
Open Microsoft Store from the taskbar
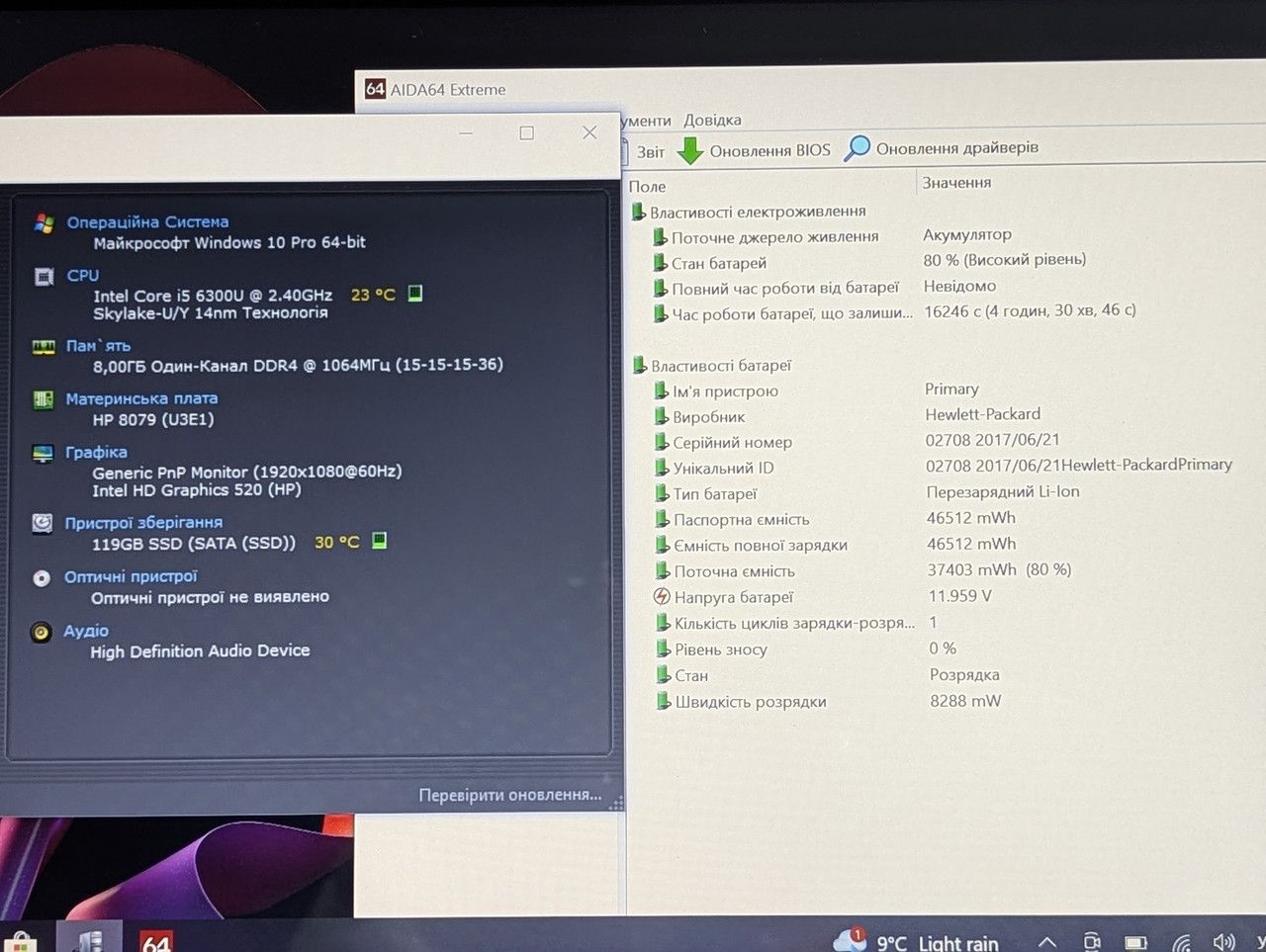(22, 940)
